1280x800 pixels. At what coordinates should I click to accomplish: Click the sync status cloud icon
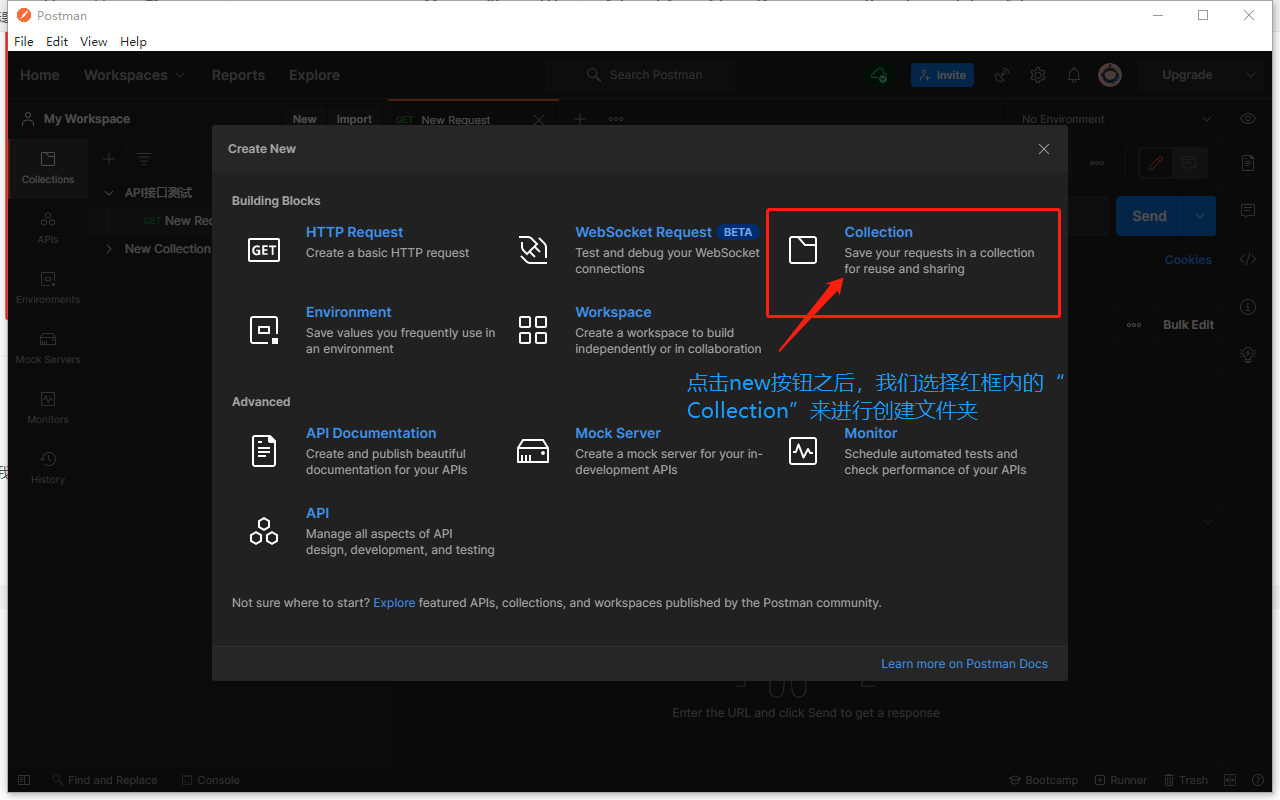879,75
